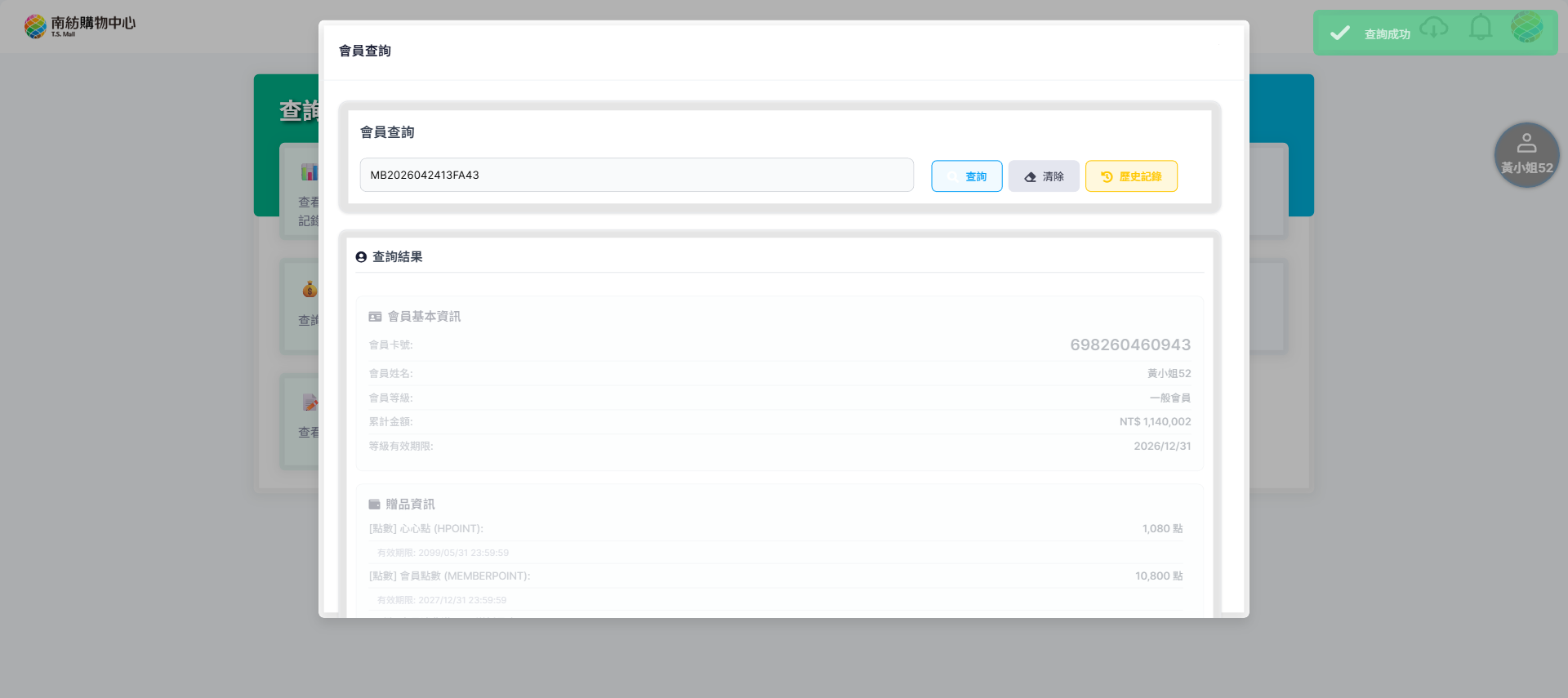Screen dimensions: 1568x698
Task: Click the 查詢 search button
Action: [x=967, y=176]
